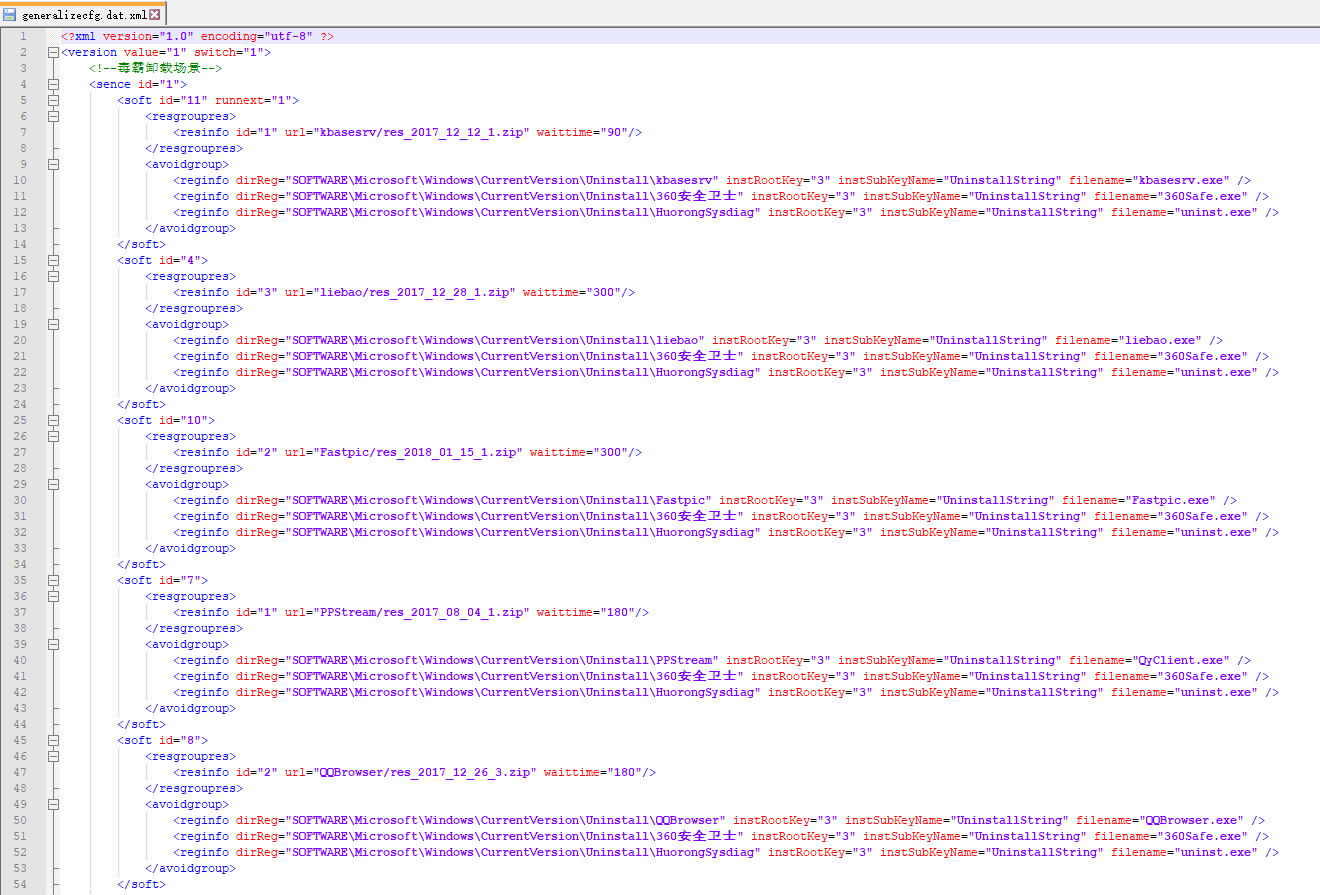
Task: Click line number 27 in the gutter
Action: click(20, 452)
